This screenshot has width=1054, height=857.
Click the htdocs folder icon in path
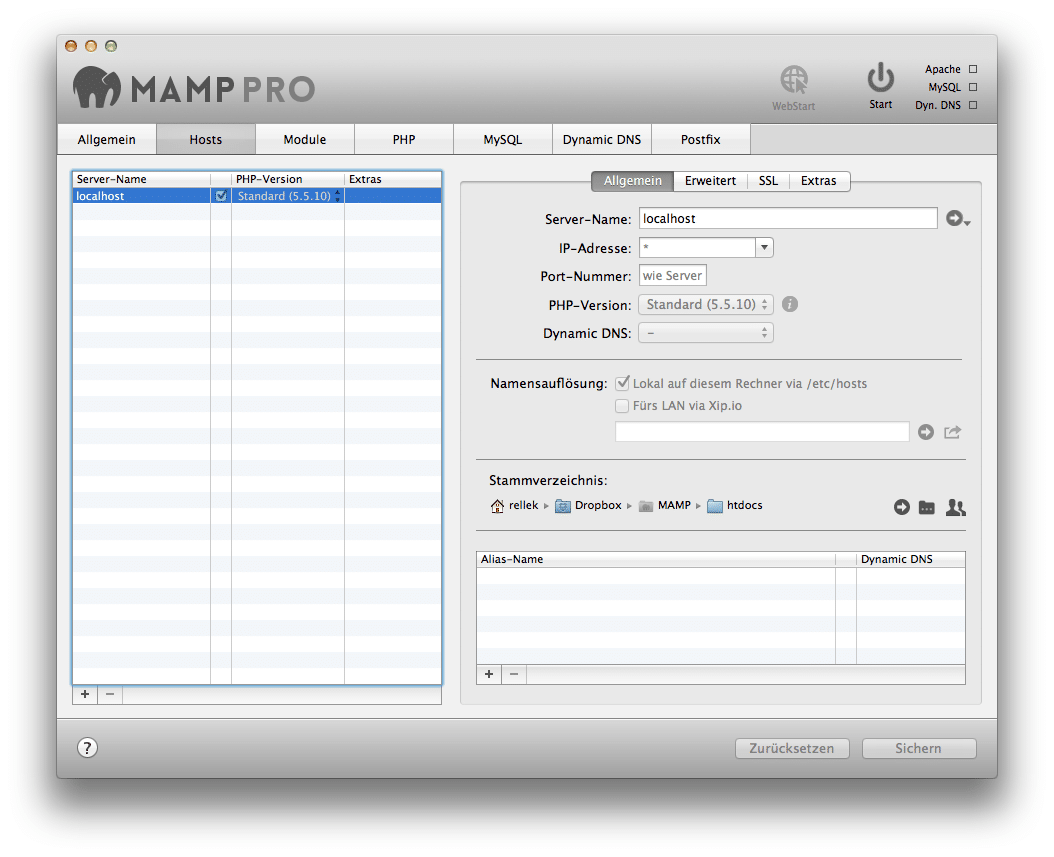tap(715, 505)
